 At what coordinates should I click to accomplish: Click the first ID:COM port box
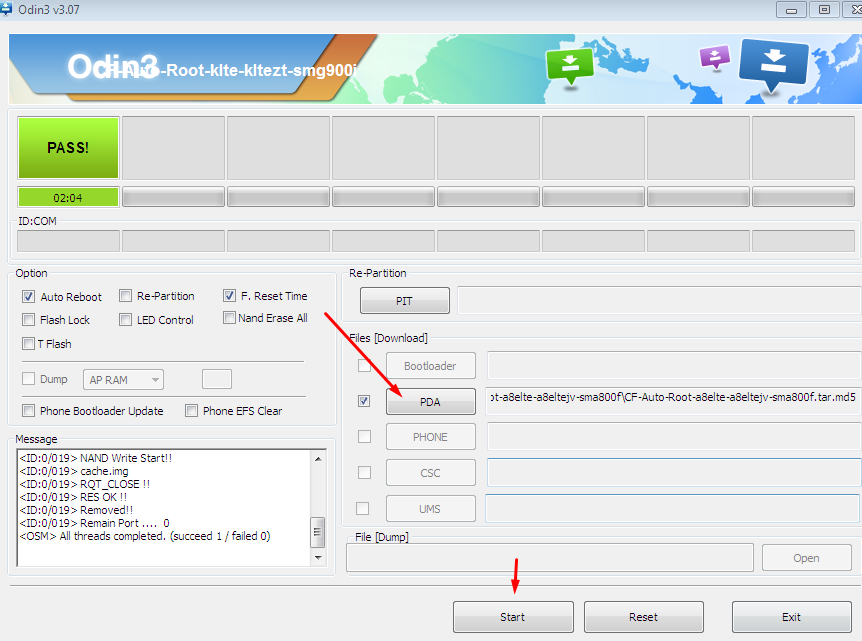(x=68, y=241)
